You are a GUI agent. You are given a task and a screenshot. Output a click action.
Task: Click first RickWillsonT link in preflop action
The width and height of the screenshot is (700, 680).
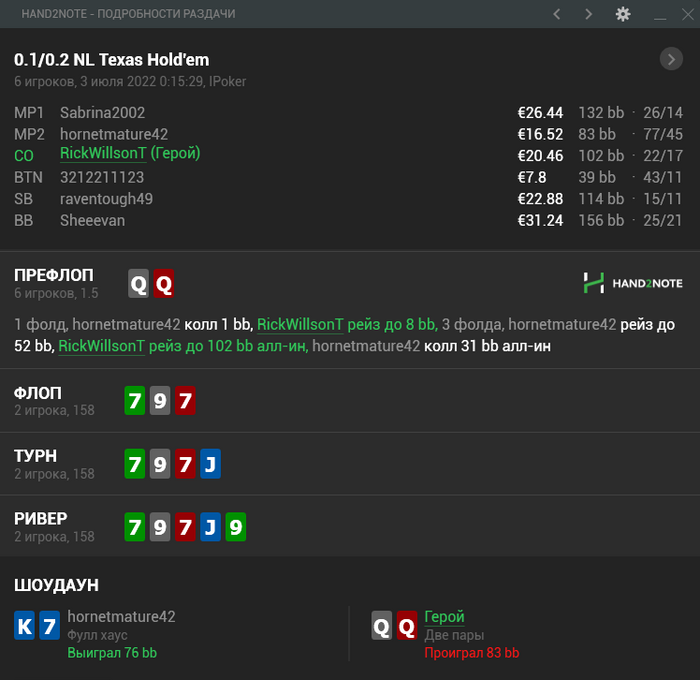pos(300,325)
